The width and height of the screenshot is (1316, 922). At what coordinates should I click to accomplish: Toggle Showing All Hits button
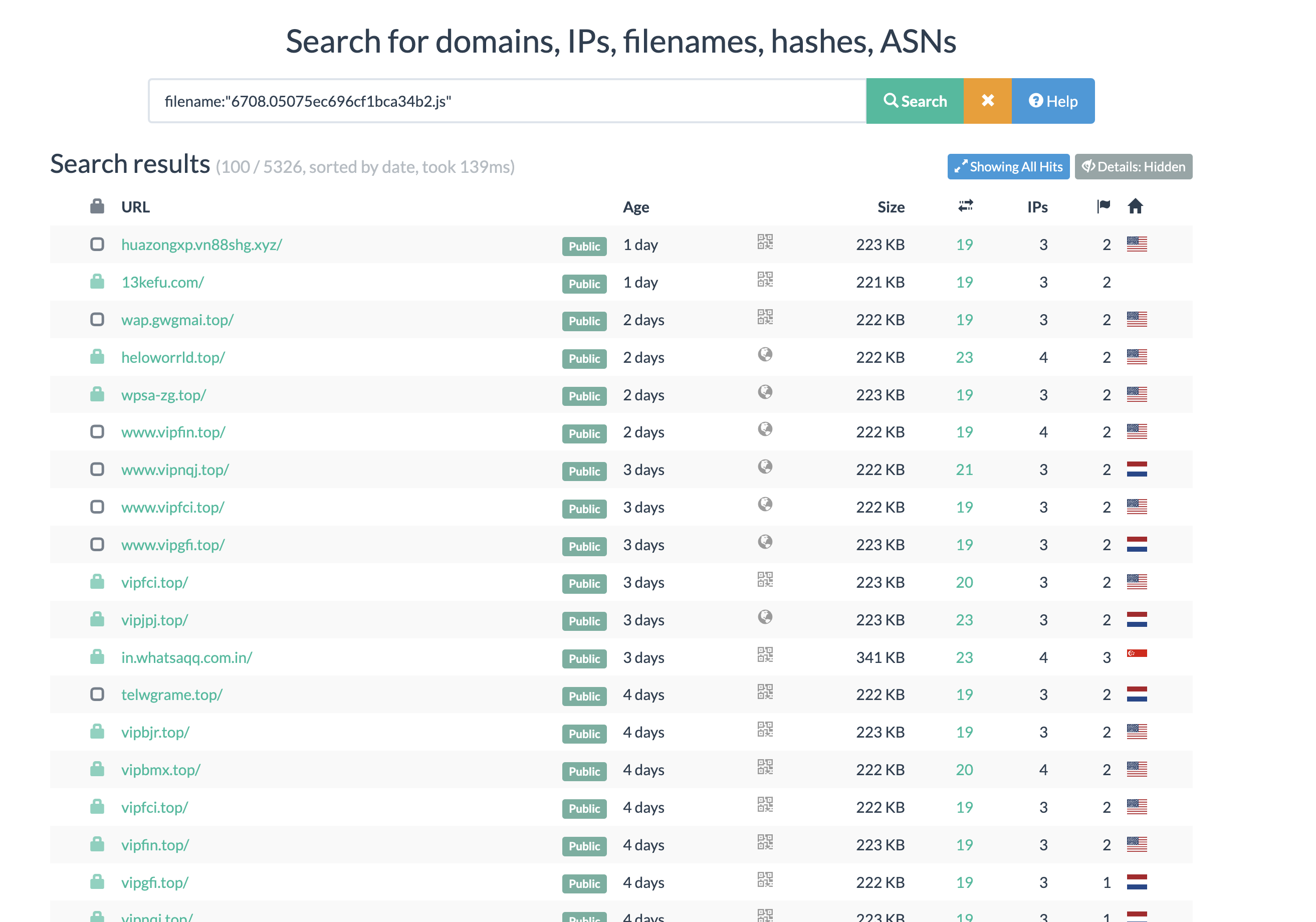click(1008, 167)
